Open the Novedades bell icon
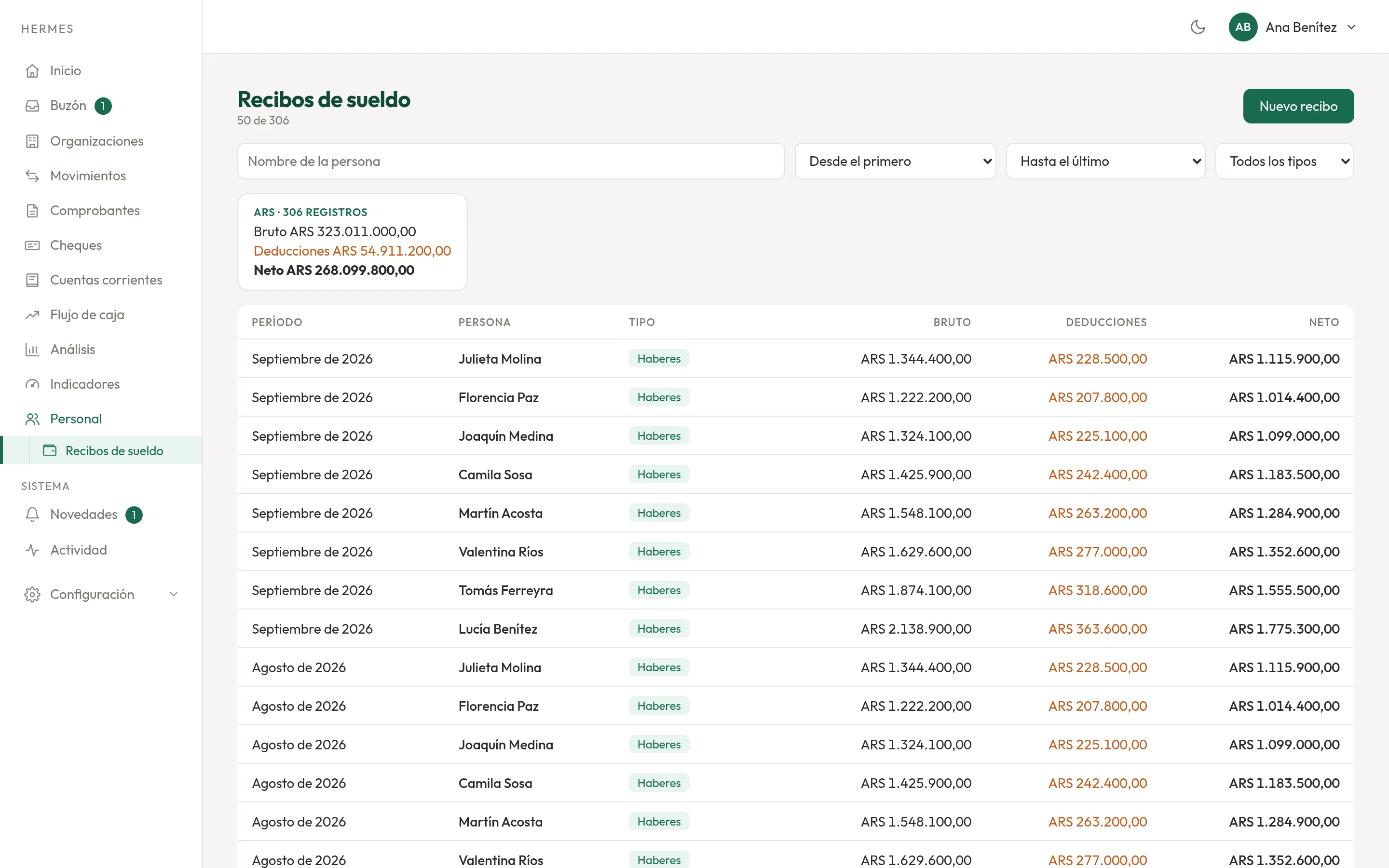 click(x=32, y=515)
